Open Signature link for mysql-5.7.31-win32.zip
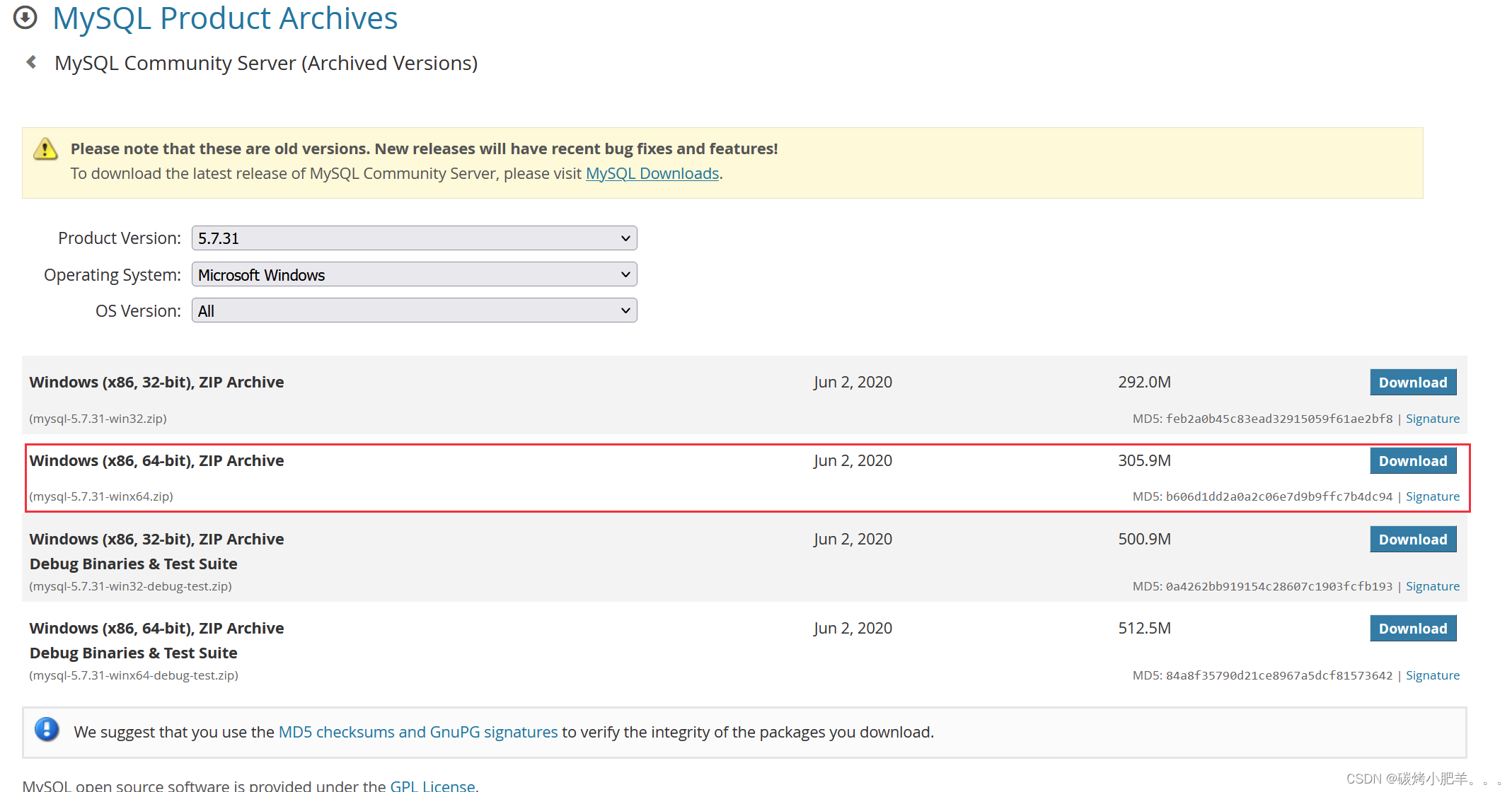 [1432, 419]
